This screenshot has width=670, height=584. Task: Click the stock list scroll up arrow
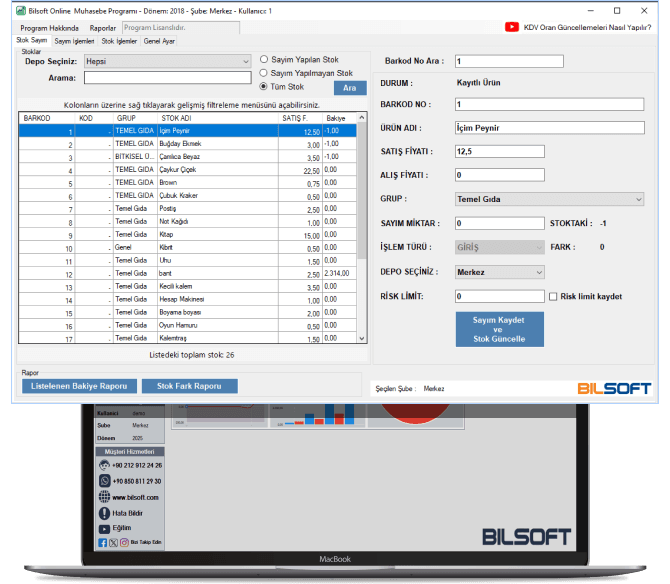point(361,117)
